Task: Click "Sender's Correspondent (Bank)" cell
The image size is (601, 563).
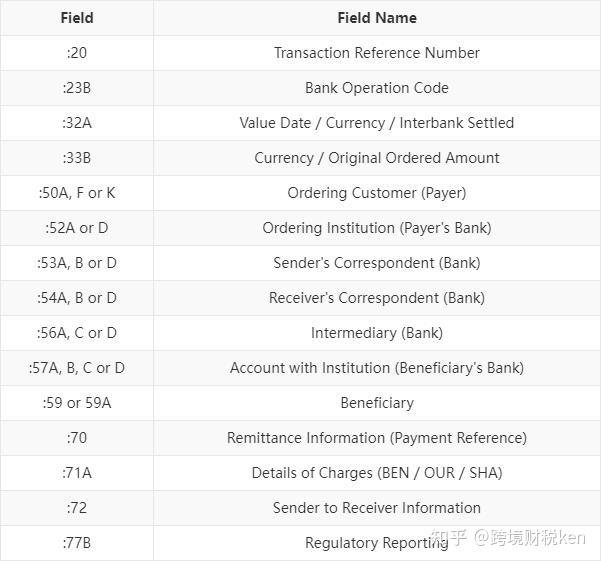Action: (377, 263)
